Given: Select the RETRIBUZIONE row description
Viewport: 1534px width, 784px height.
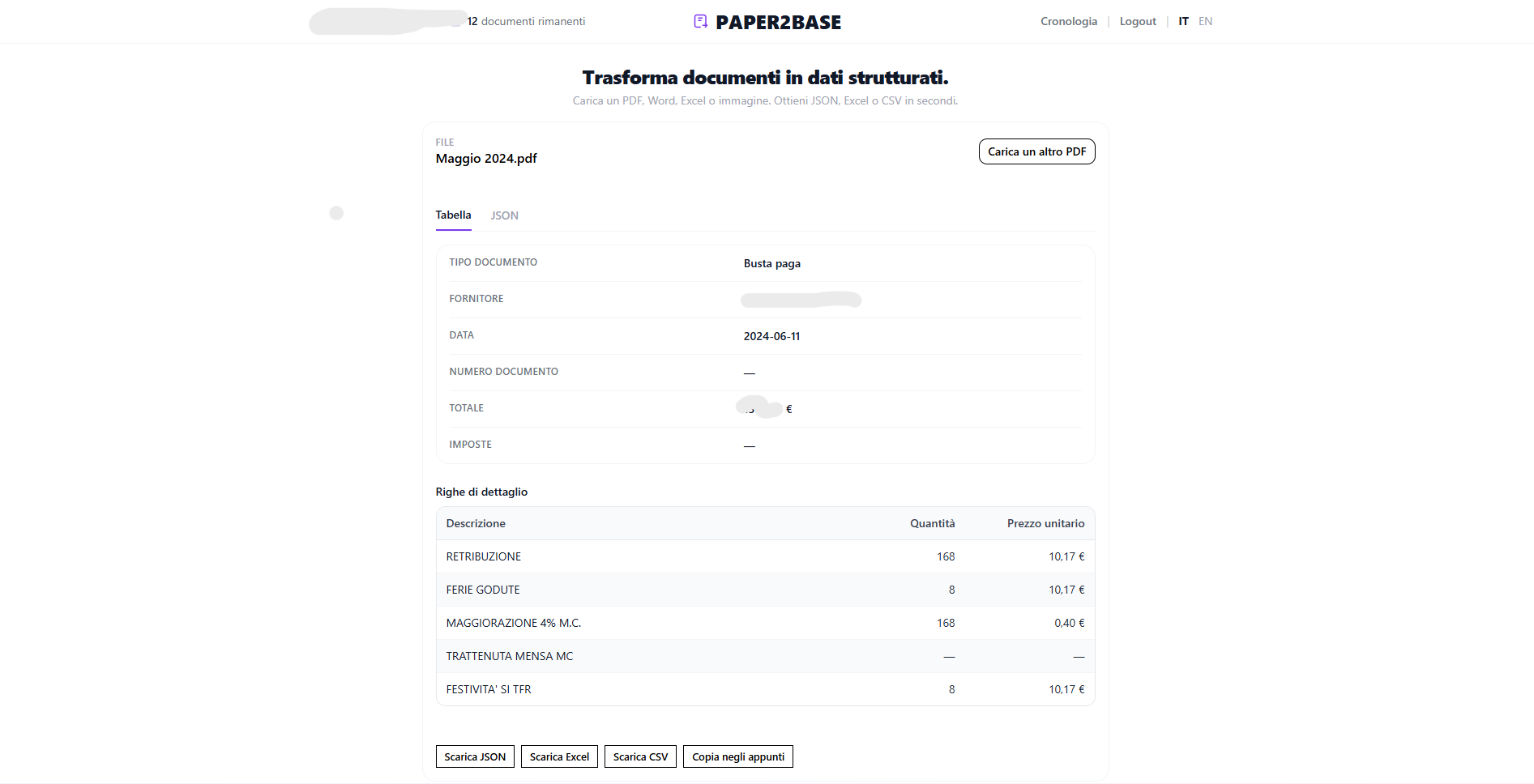Looking at the screenshot, I should pyautogui.click(x=484, y=556).
